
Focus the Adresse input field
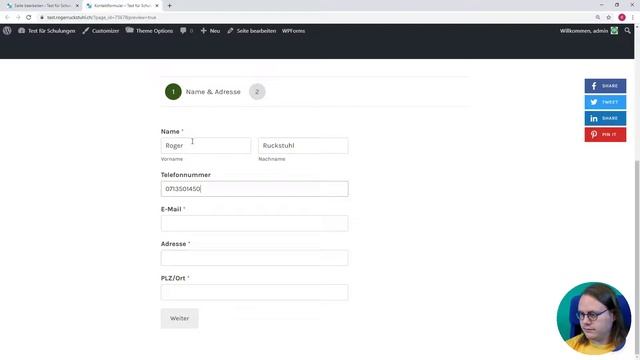(255, 258)
